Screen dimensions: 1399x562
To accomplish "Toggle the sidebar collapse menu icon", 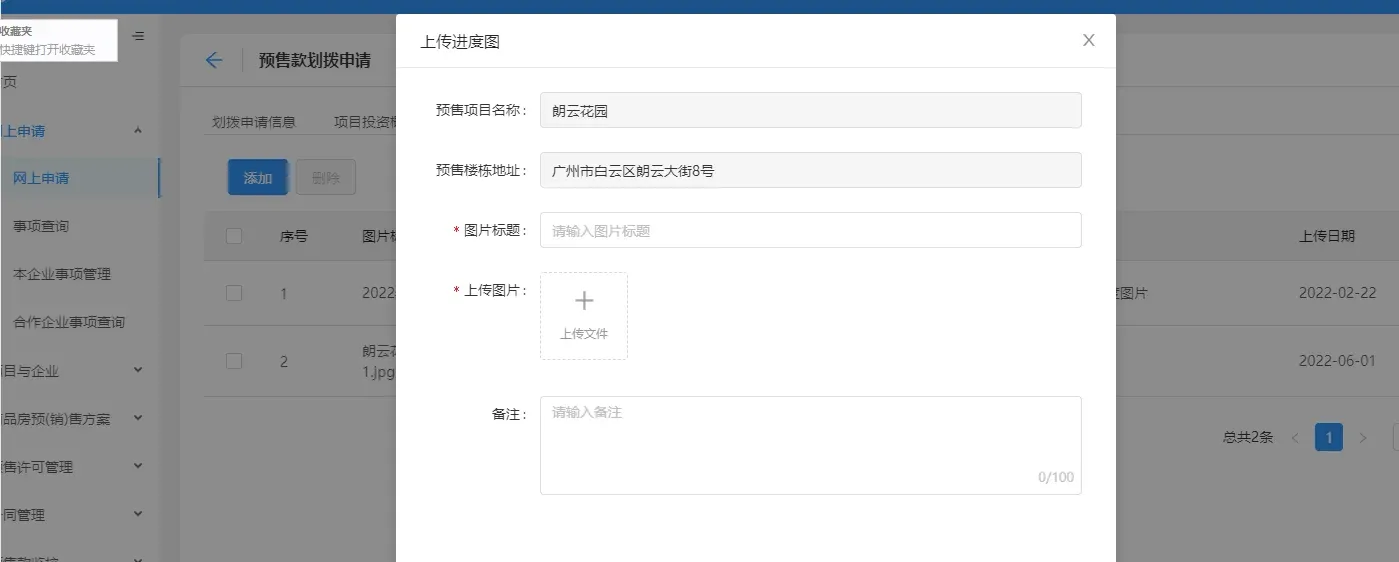I will (x=138, y=36).
